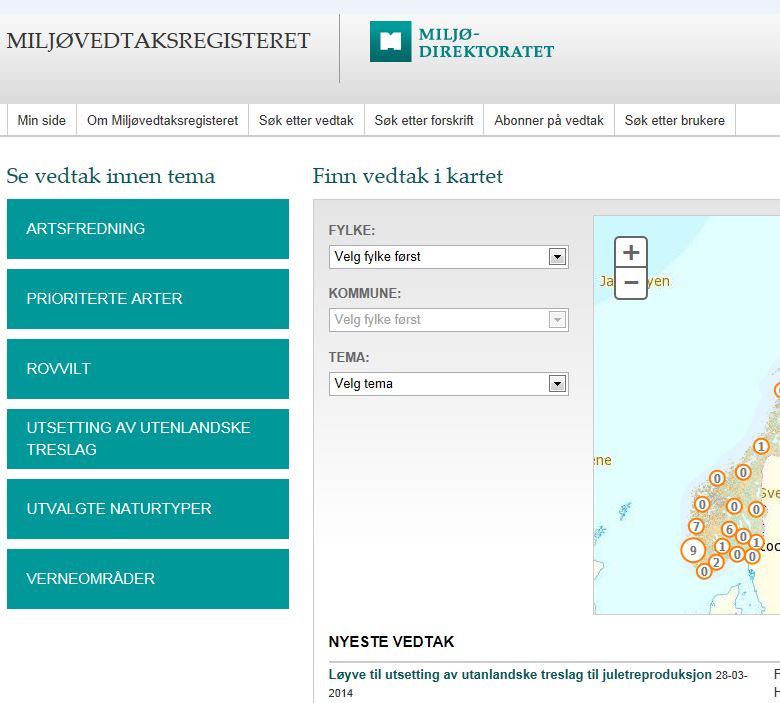The width and height of the screenshot is (780, 703).
Task: Select the map cluster marker labeled 7
Action: coord(696,526)
